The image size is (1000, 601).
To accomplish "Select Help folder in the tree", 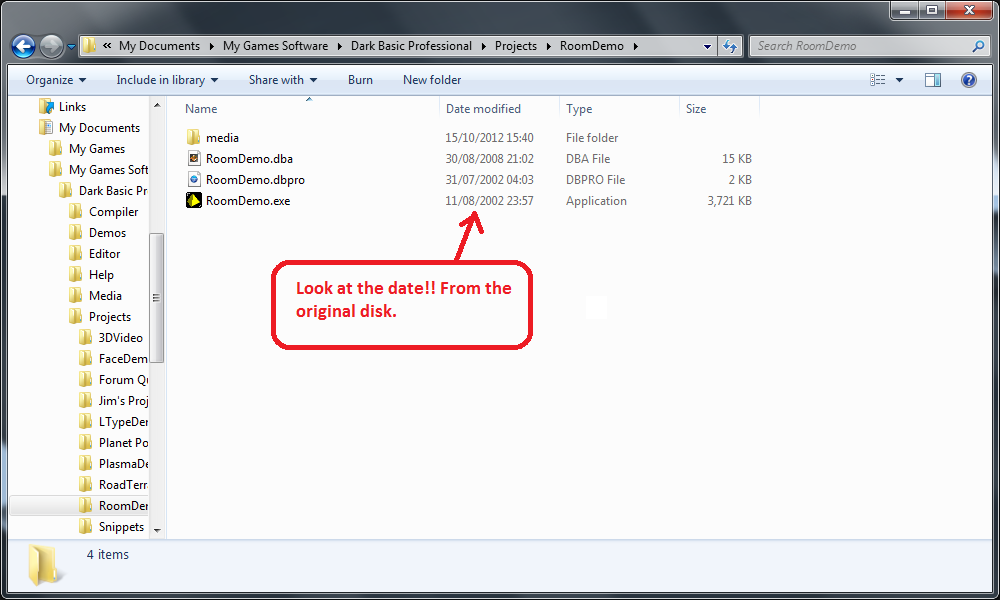I will point(101,275).
